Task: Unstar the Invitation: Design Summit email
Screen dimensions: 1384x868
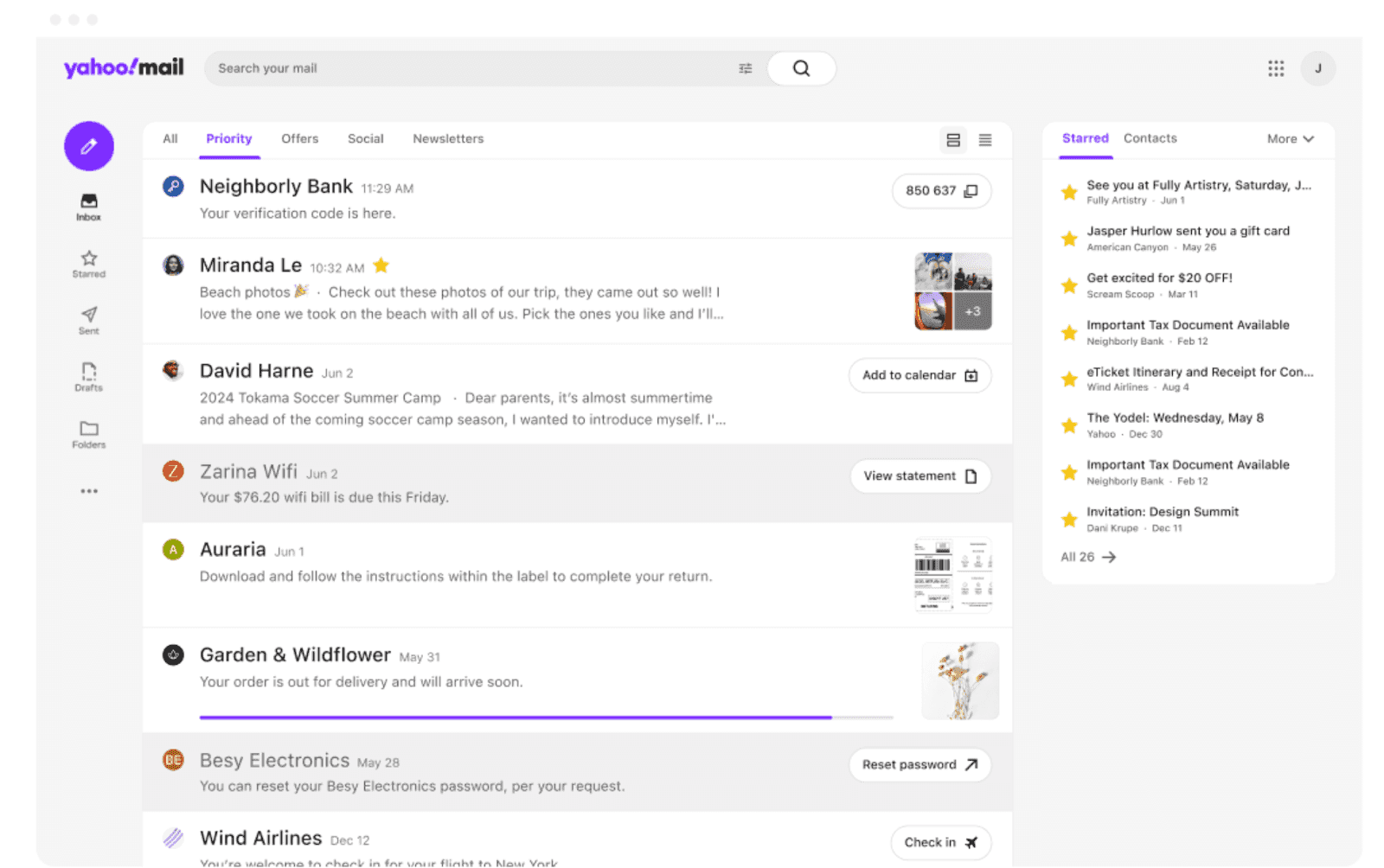Action: click(x=1069, y=519)
